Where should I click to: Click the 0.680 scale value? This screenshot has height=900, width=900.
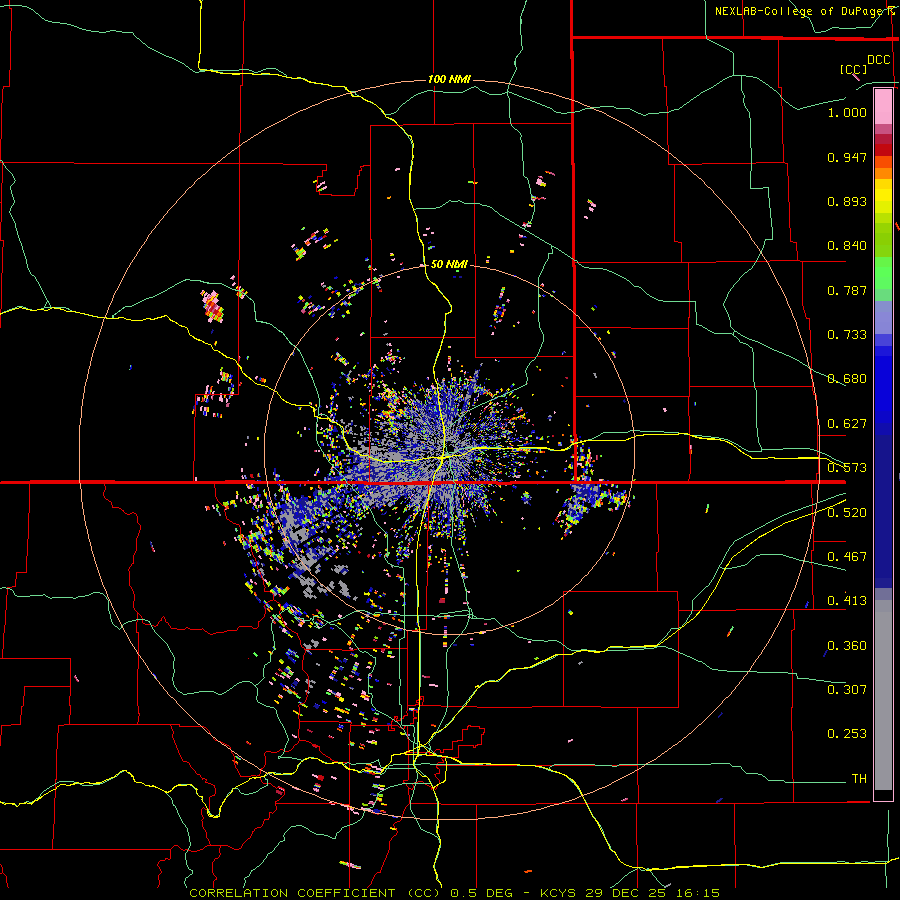[x=847, y=379]
